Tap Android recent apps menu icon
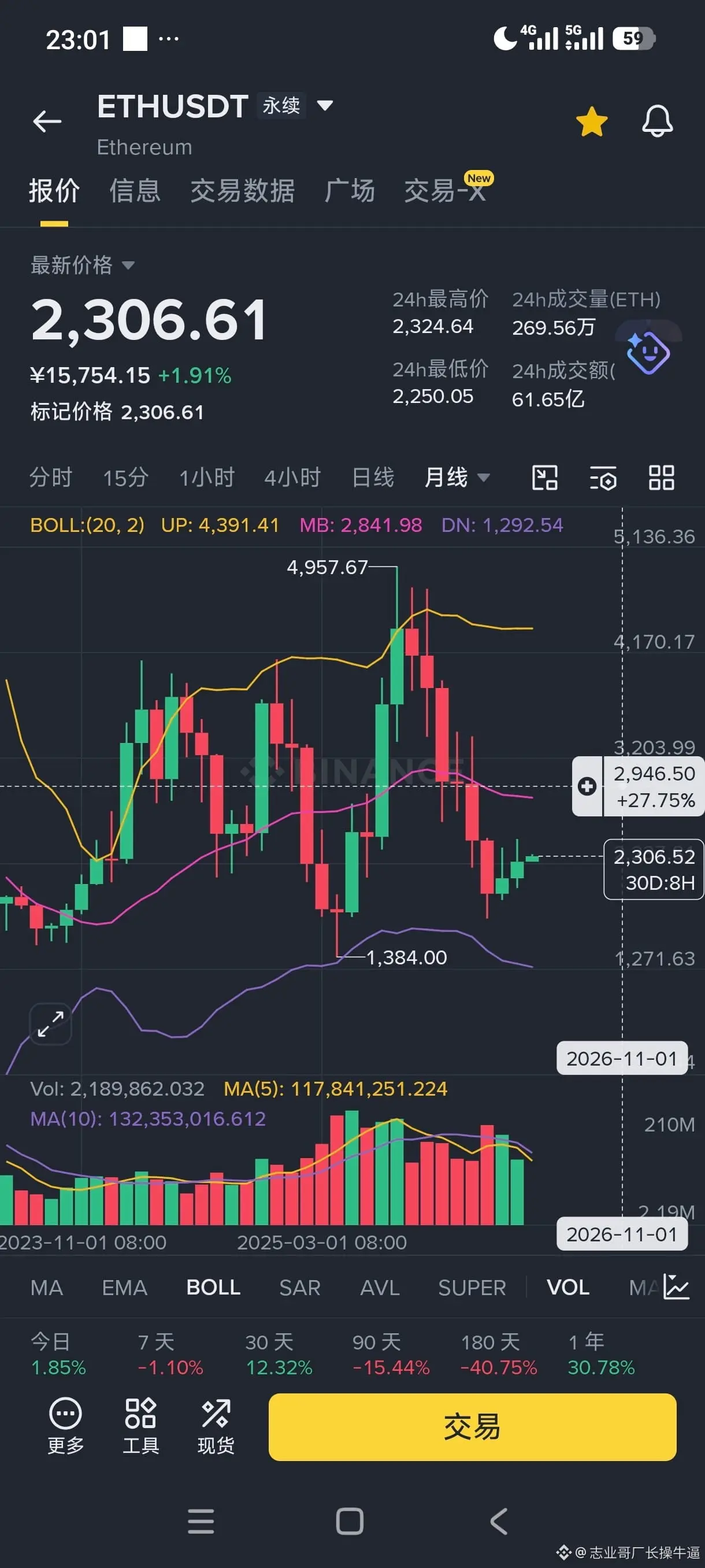 [x=201, y=1521]
